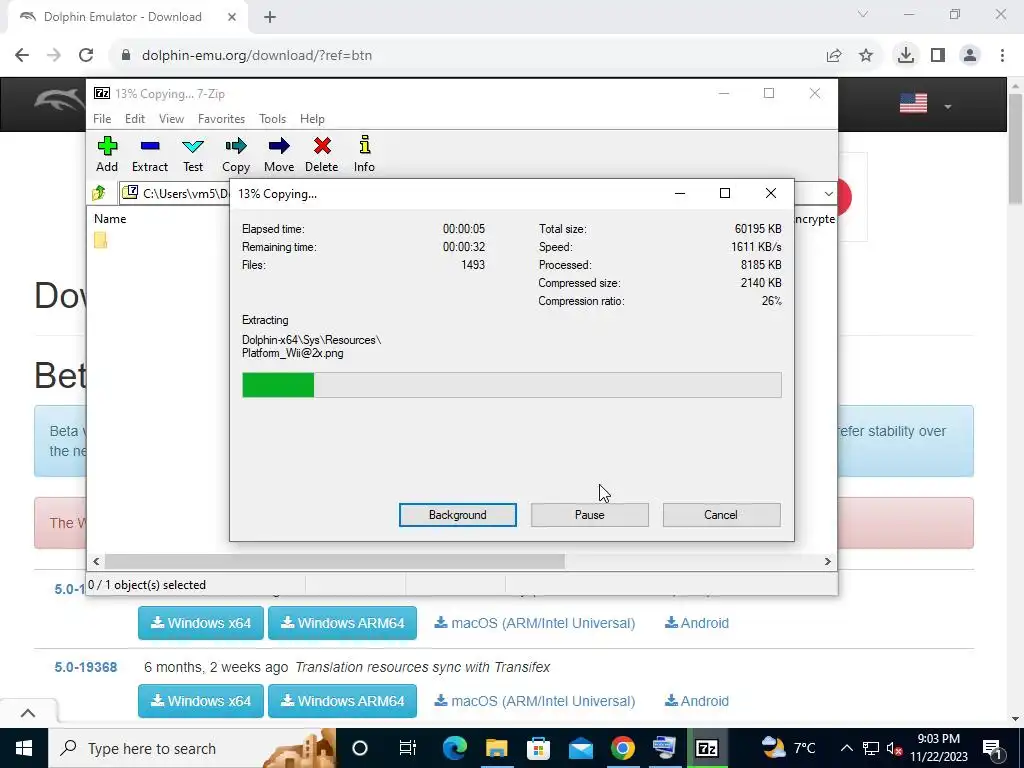Open the US flag language dropdown

point(926,104)
